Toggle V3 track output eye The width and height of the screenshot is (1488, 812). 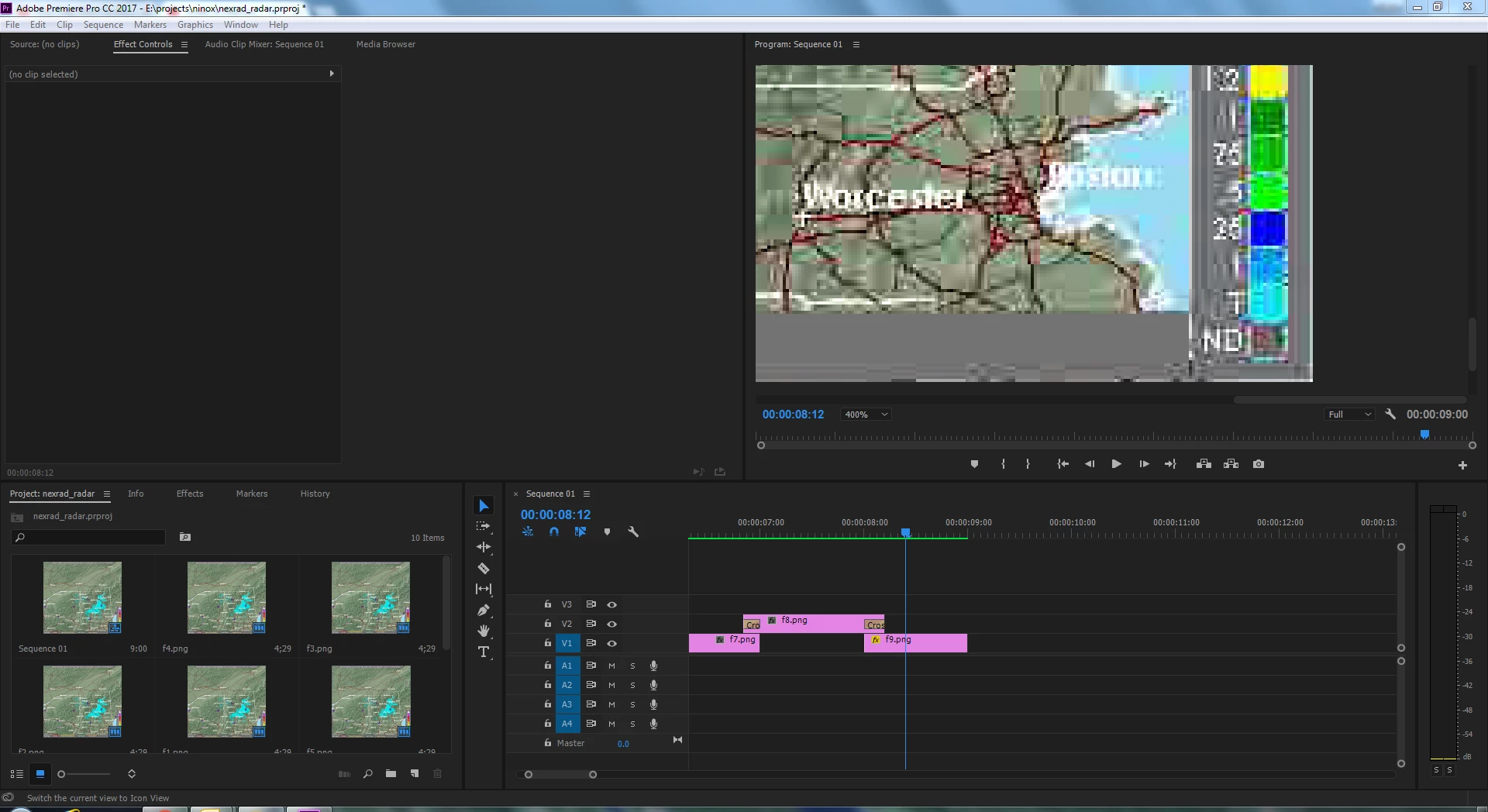pyautogui.click(x=611, y=604)
